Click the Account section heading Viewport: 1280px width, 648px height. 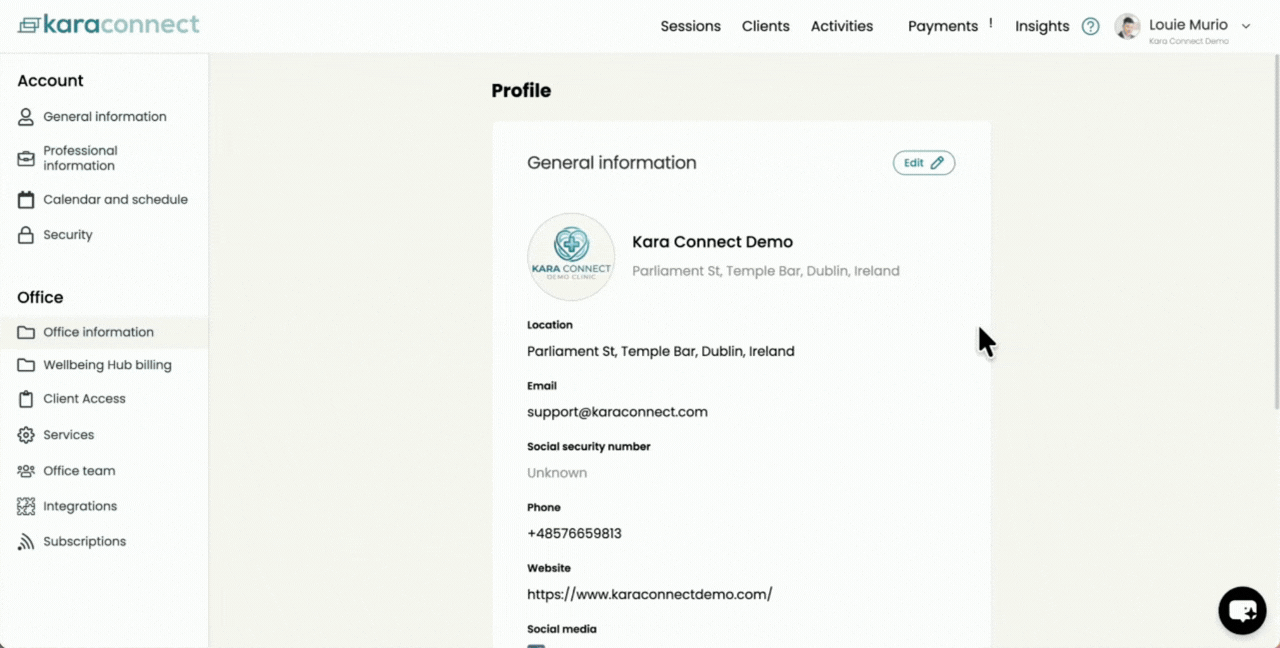pos(50,81)
